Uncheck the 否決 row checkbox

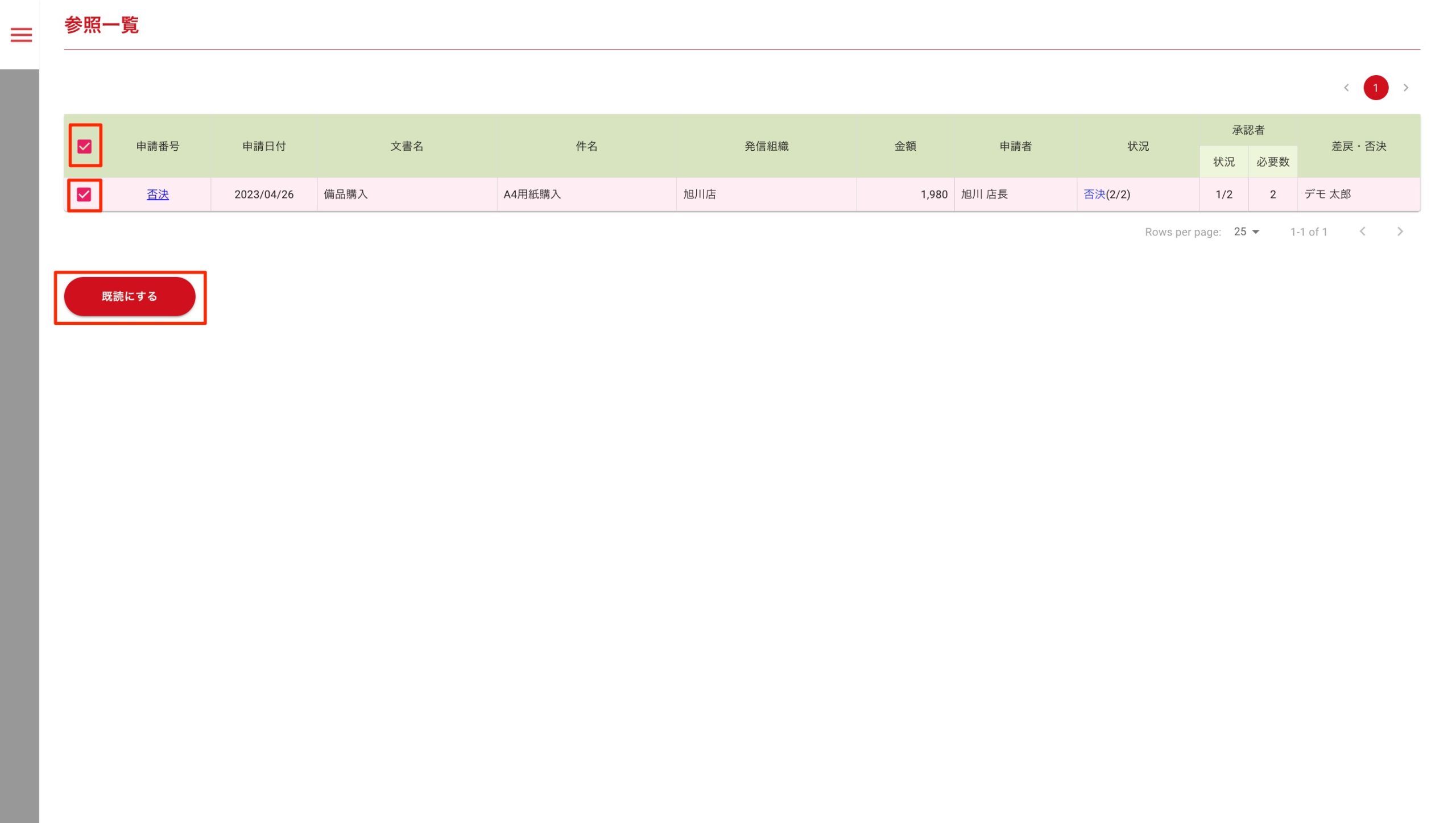coord(84,195)
